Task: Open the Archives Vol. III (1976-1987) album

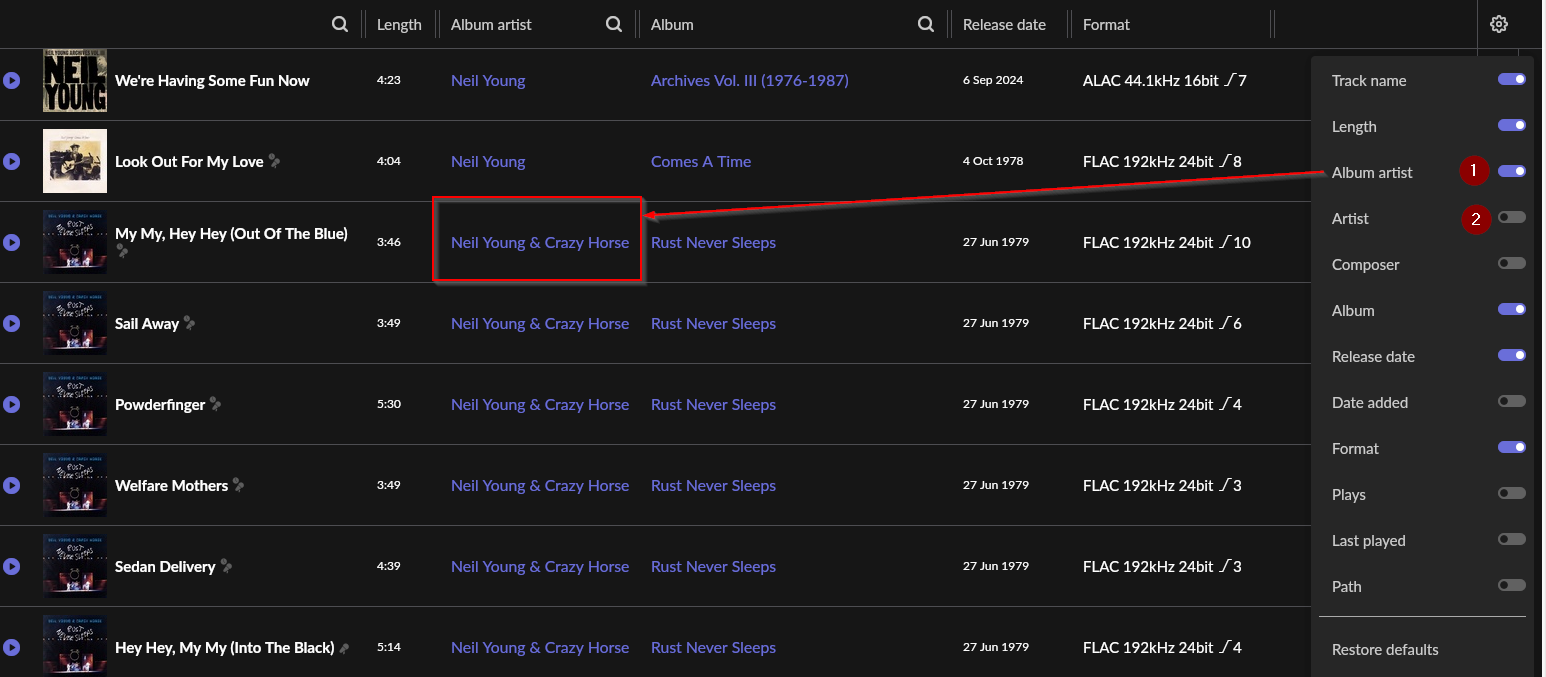Action: [750, 81]
